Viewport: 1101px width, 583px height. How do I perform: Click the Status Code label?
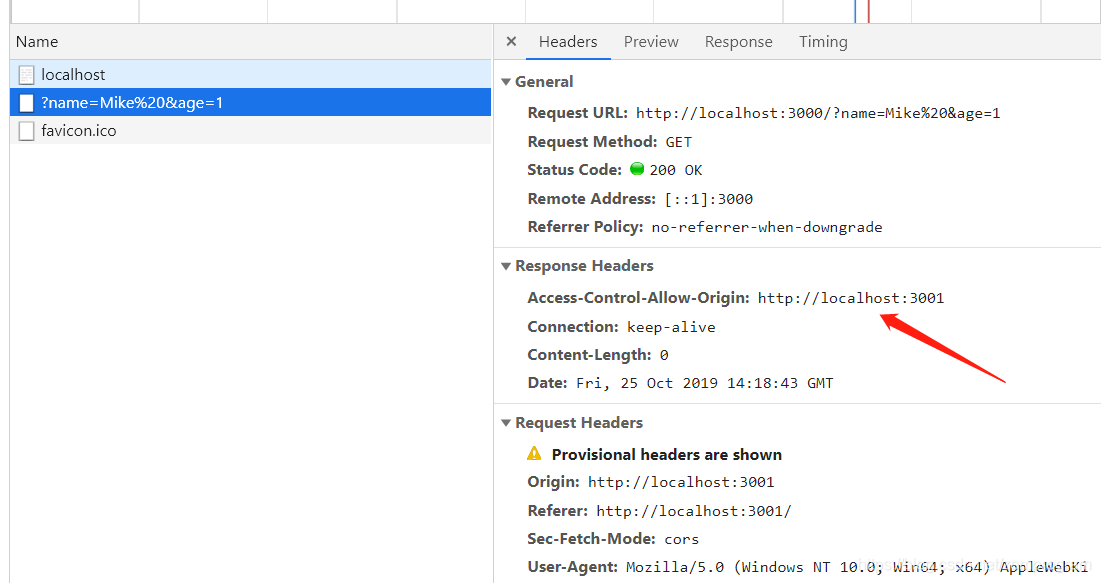(574, 170)
